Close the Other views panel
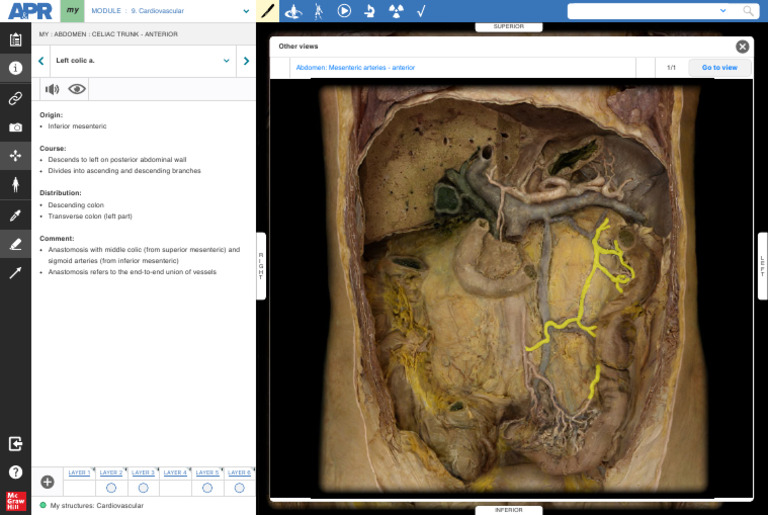768x515 pixels. click(x=742, y=47)
